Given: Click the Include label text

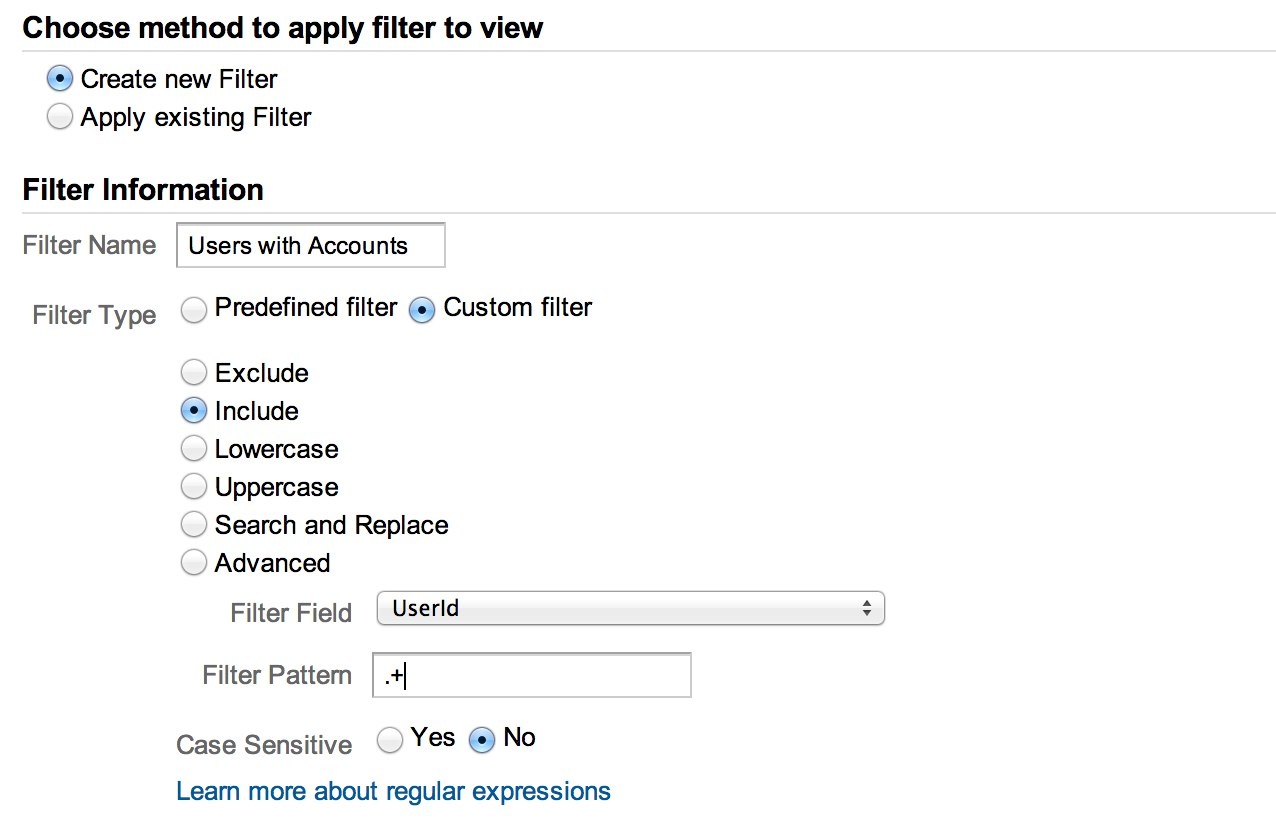Looking at the screenshot, I should [256, 411].
